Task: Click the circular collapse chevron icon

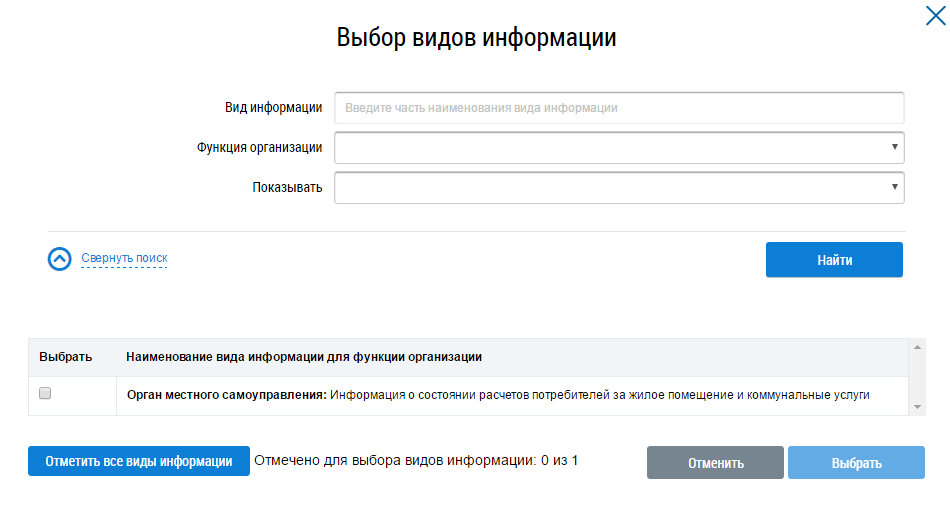Action: point(60,259)
